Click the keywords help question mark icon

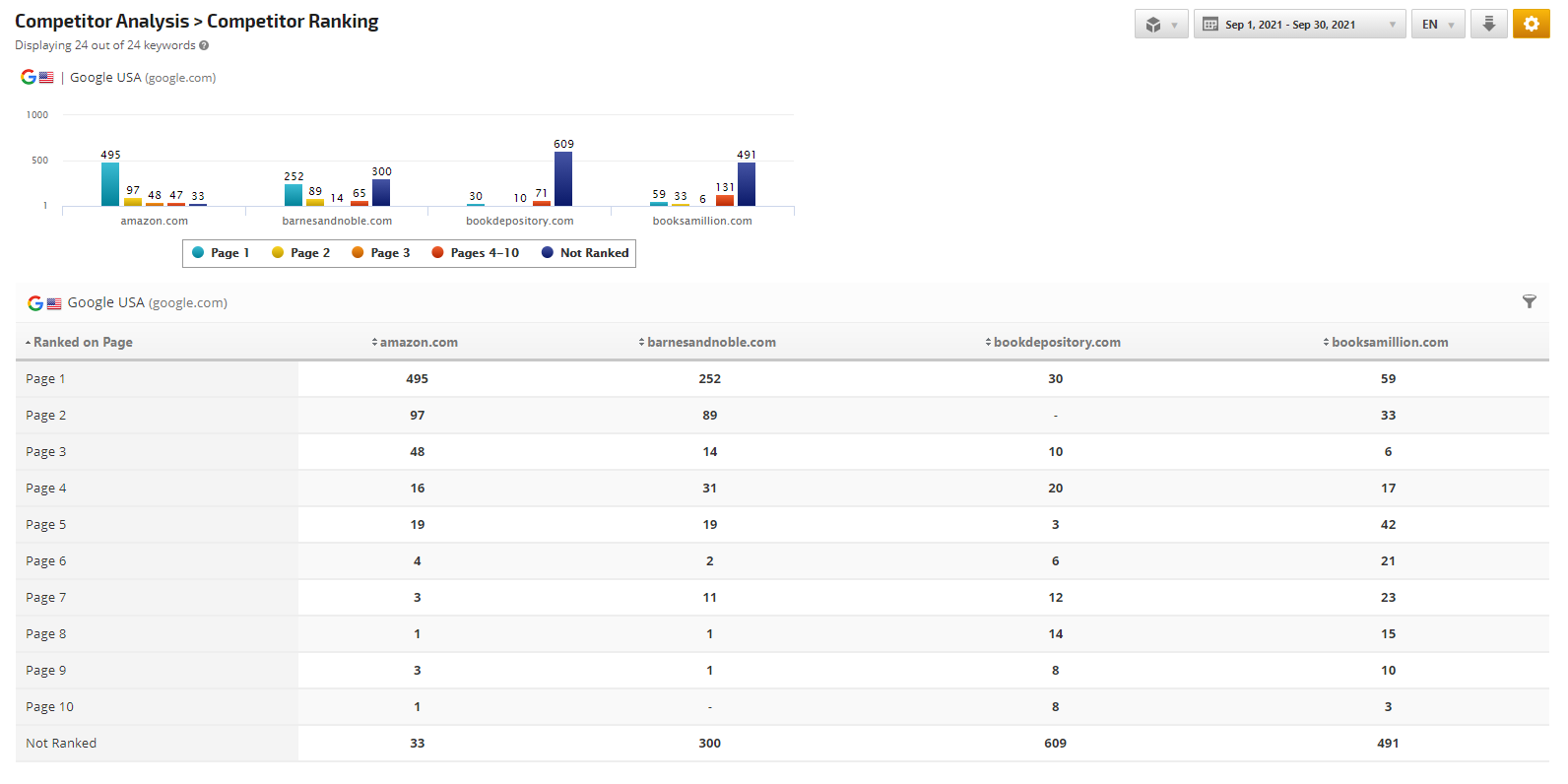point(204,45)
